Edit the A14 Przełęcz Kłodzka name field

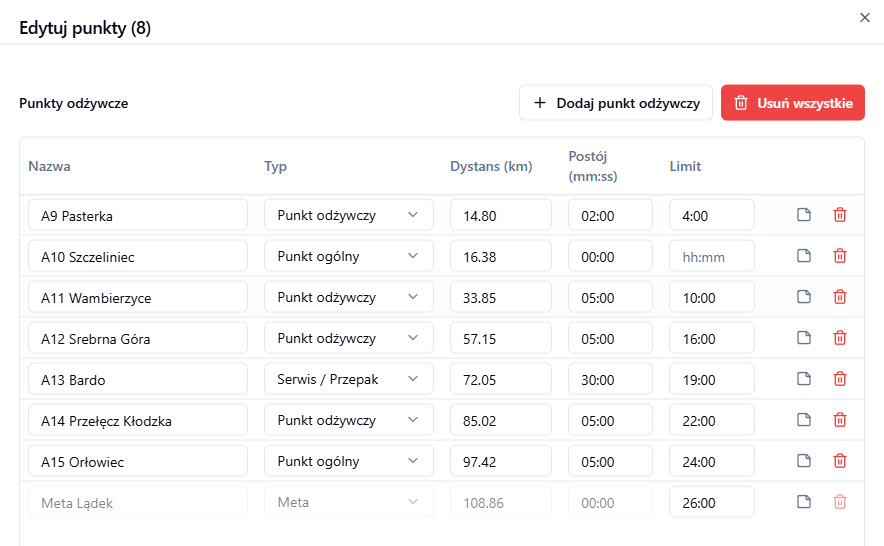coord(138,420)
